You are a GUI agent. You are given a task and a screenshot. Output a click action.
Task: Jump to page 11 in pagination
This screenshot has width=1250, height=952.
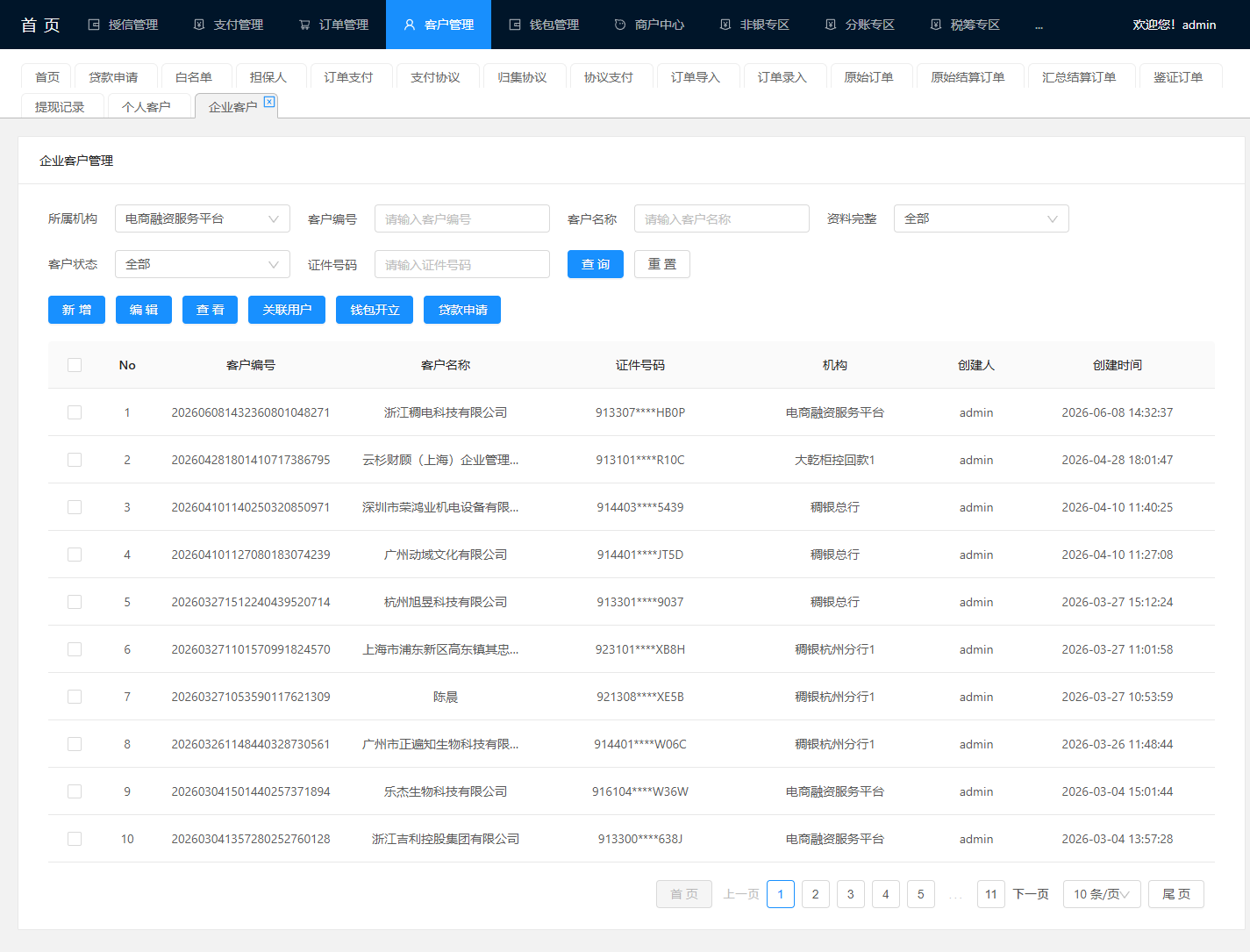991,894
